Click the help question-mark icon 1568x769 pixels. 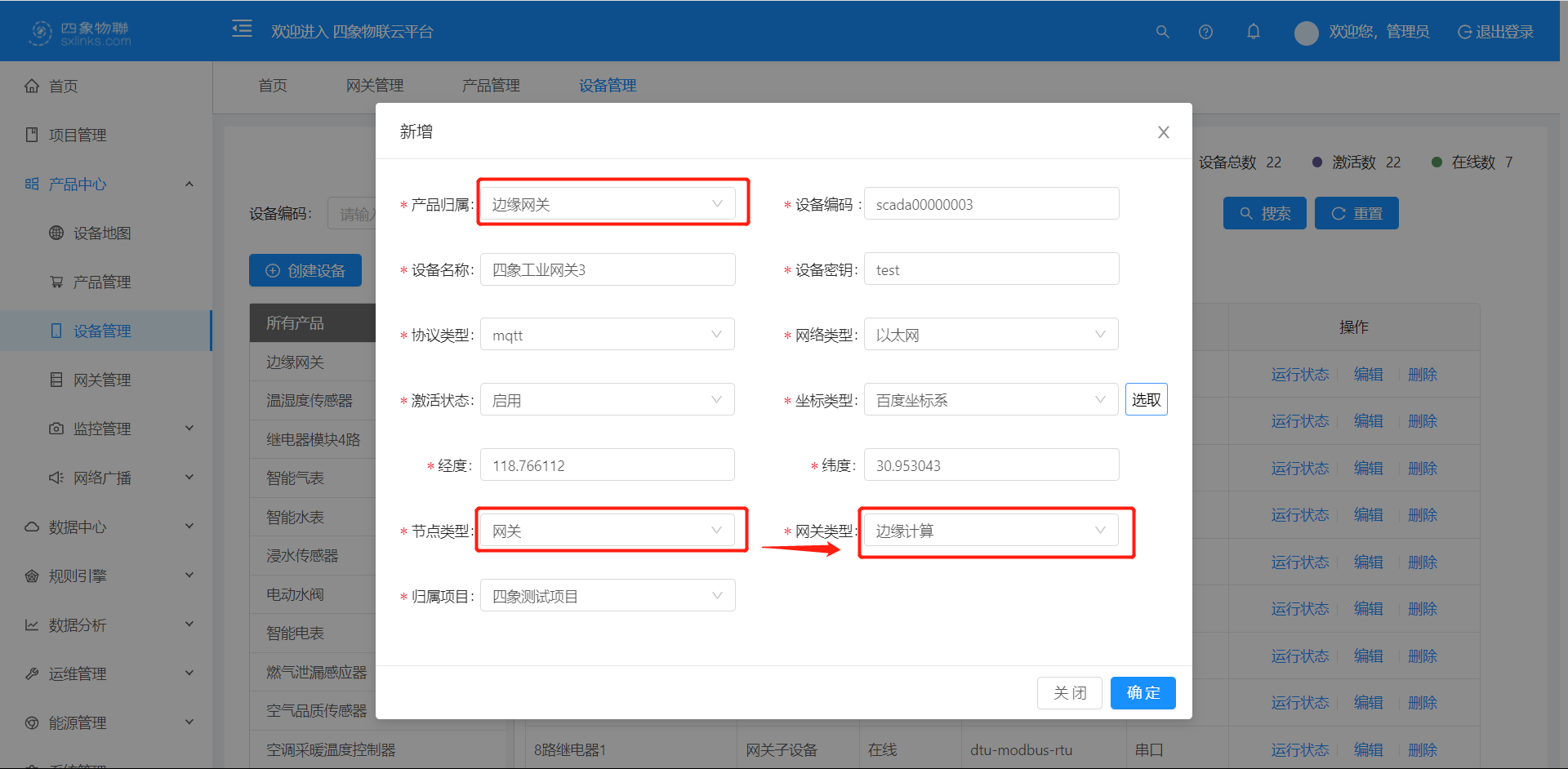tap(1205, 32)
